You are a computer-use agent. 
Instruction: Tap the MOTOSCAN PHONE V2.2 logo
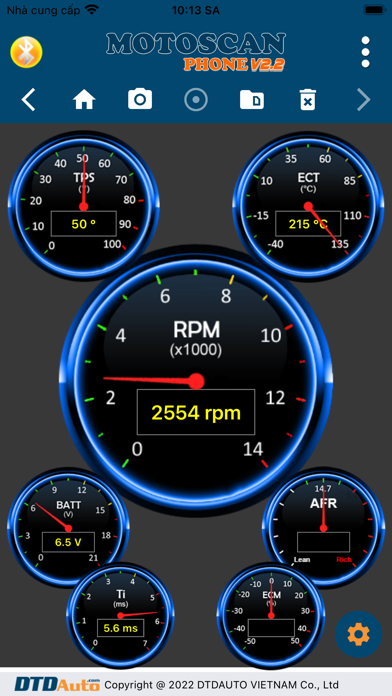(196, 52)
